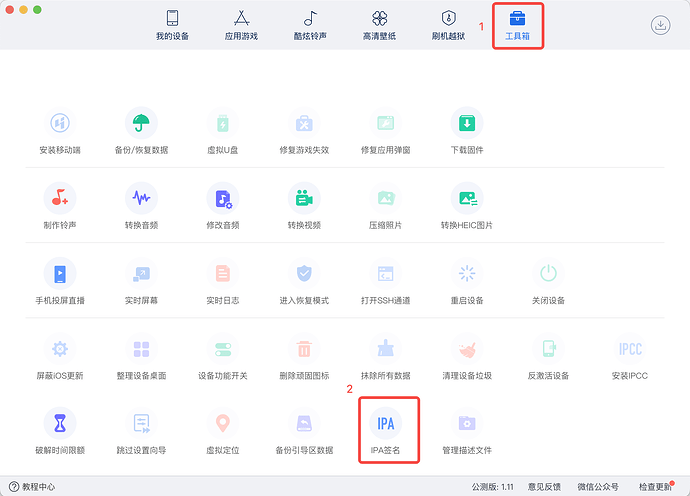
Task: Open the 教程中心 help link
Action: tap(32, 487)
